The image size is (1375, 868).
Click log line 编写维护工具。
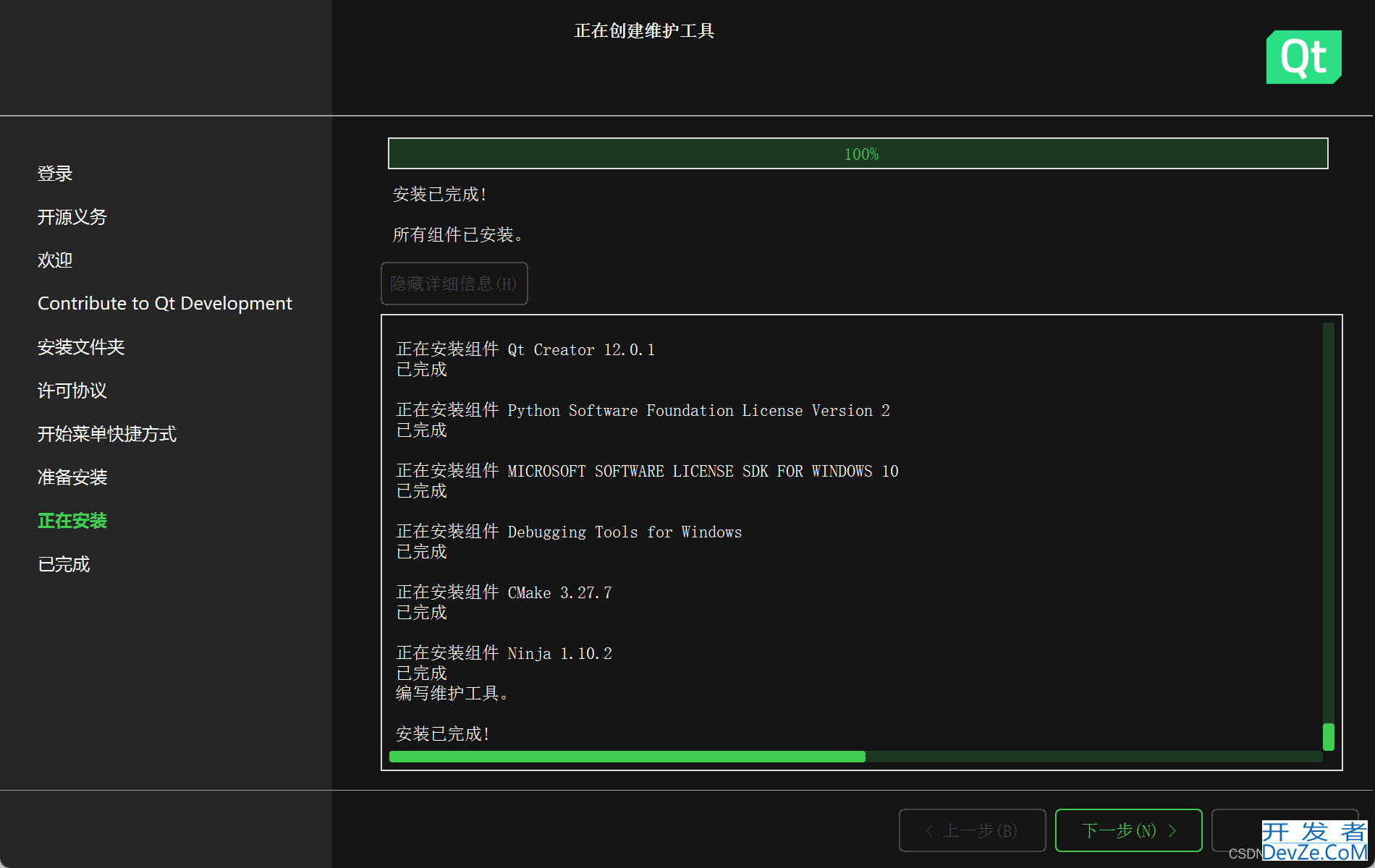pos(452,694)
